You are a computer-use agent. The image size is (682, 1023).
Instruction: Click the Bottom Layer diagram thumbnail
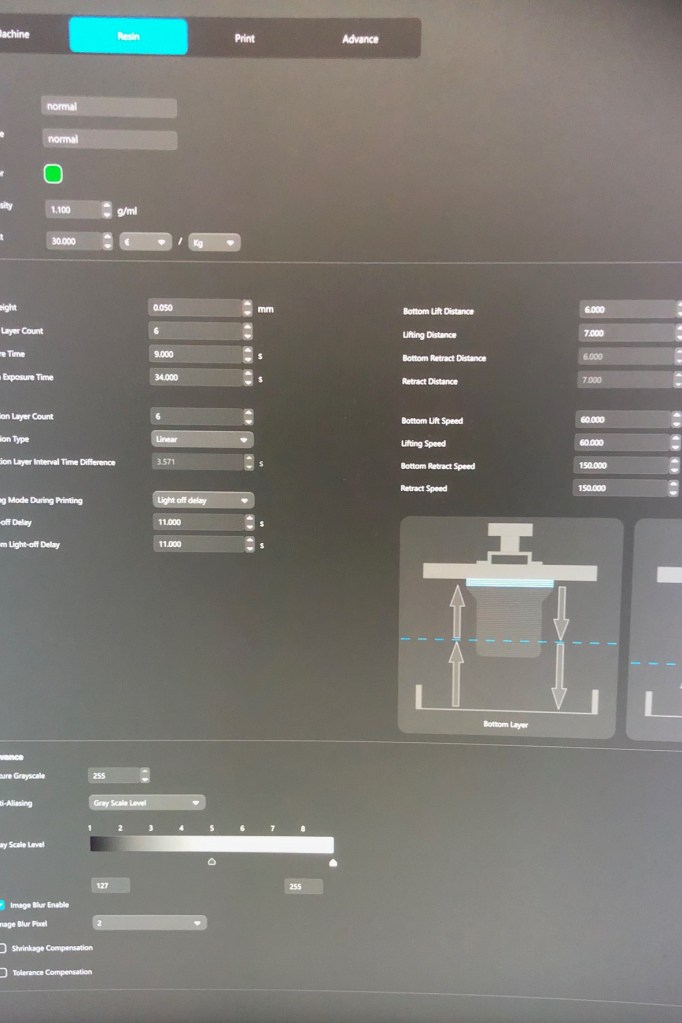(510, 628)
